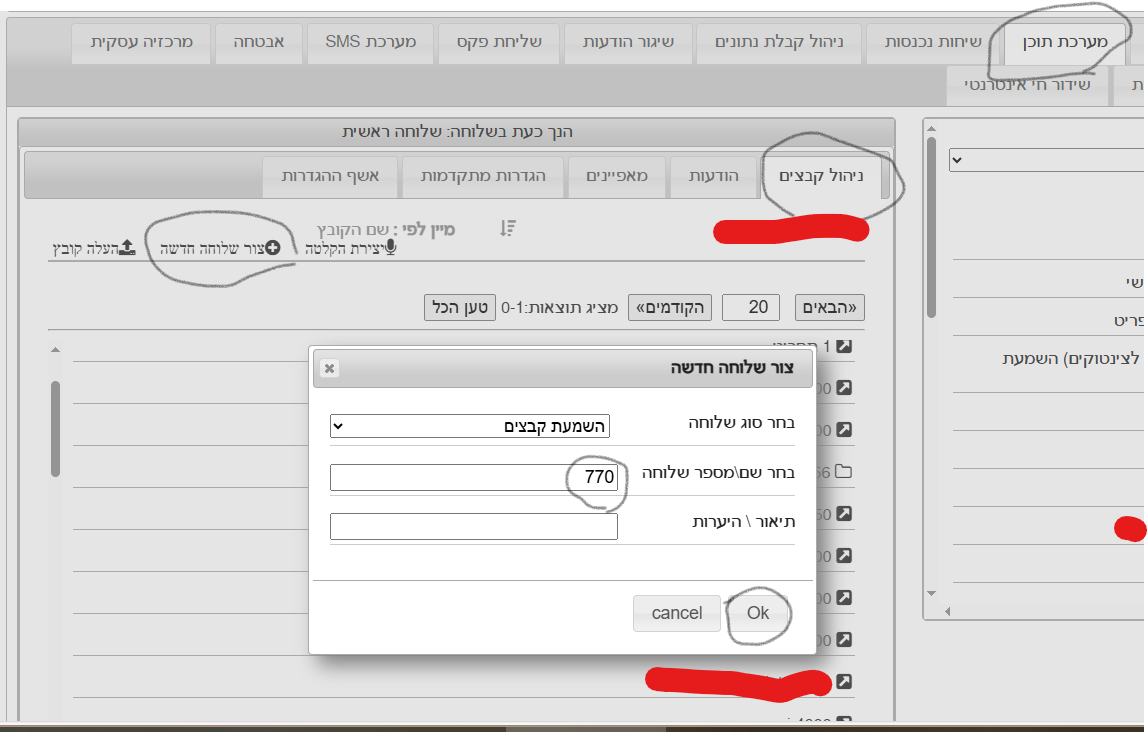Click the description / notes input field
The height and width of the screenshot is (732, 1147).
pos(473,526)
